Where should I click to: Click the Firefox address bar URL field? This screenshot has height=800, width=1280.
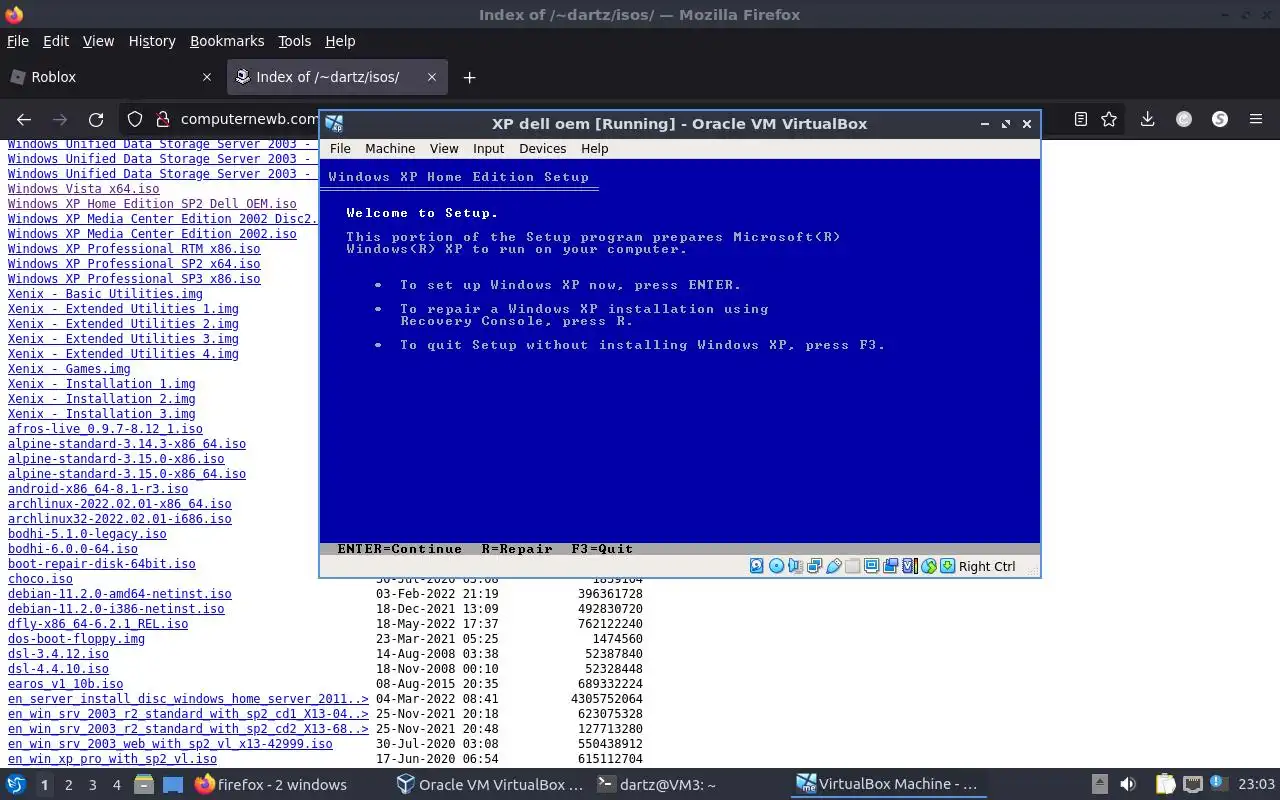pyautogui.click(x=250, y=119)
